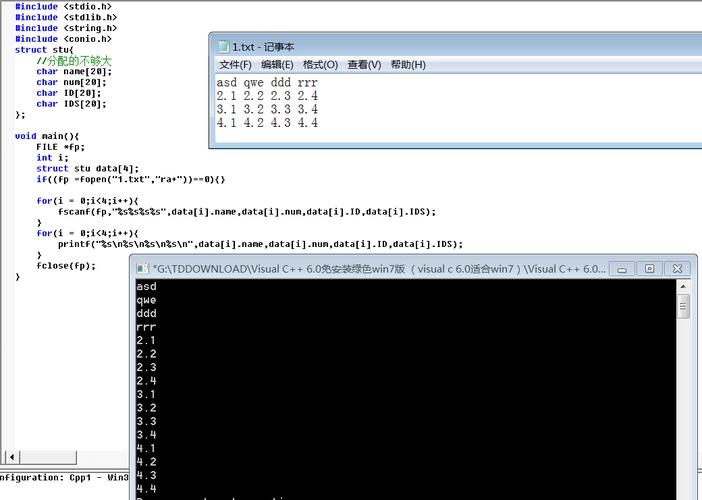Click '2.1' in console output
The width and height of the screenshot is (702, 500).
(146, 341)
